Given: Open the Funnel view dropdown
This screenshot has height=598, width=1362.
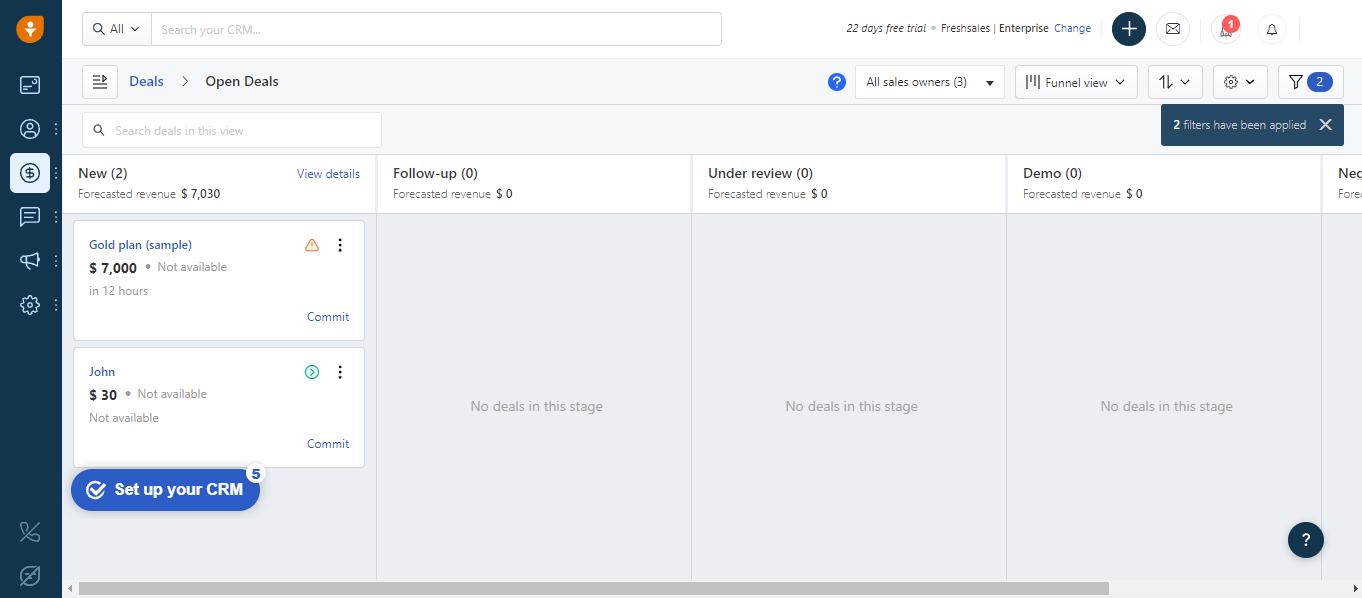Looking at the screenshot, I should tap(1076, 82).
